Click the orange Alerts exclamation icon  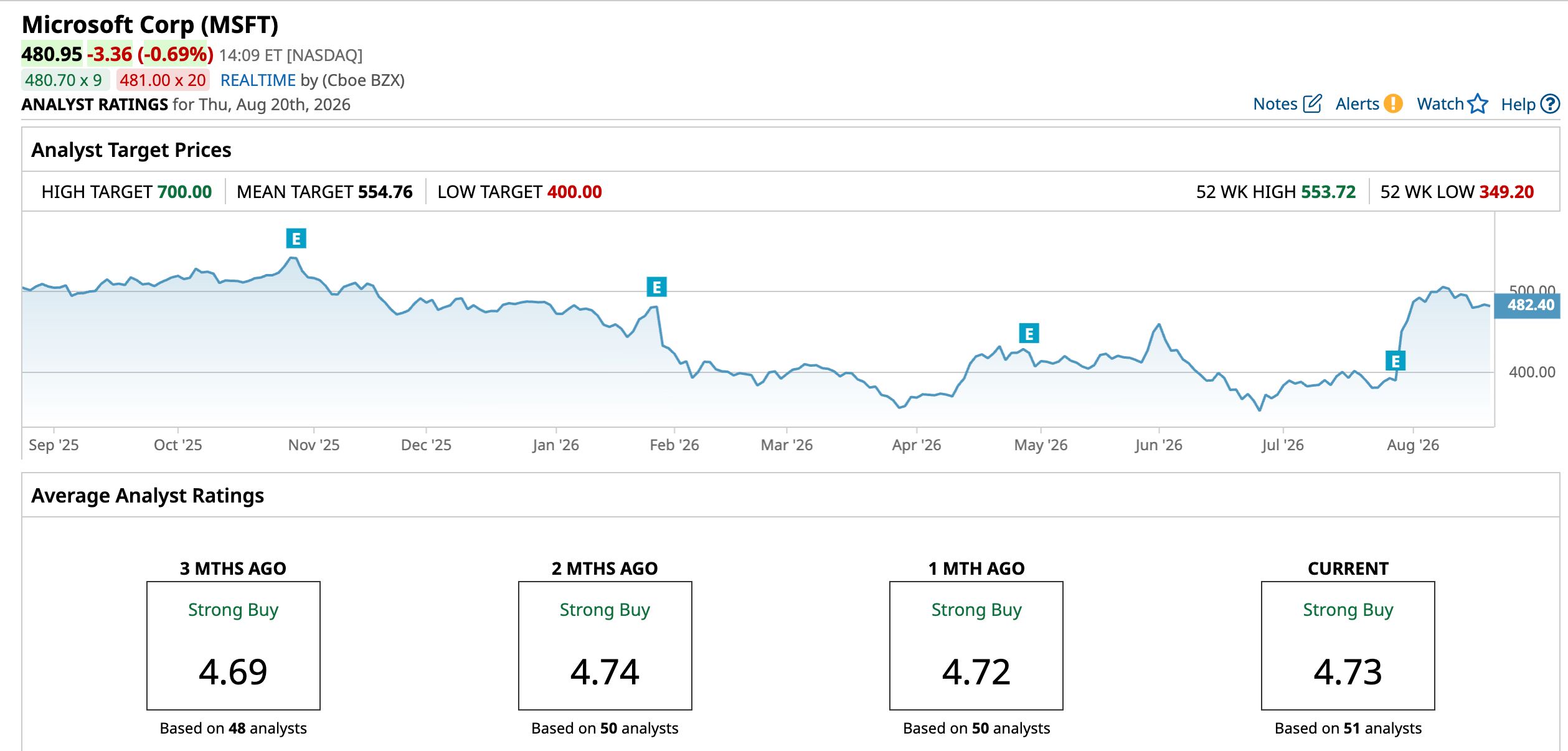point(1393,103)
